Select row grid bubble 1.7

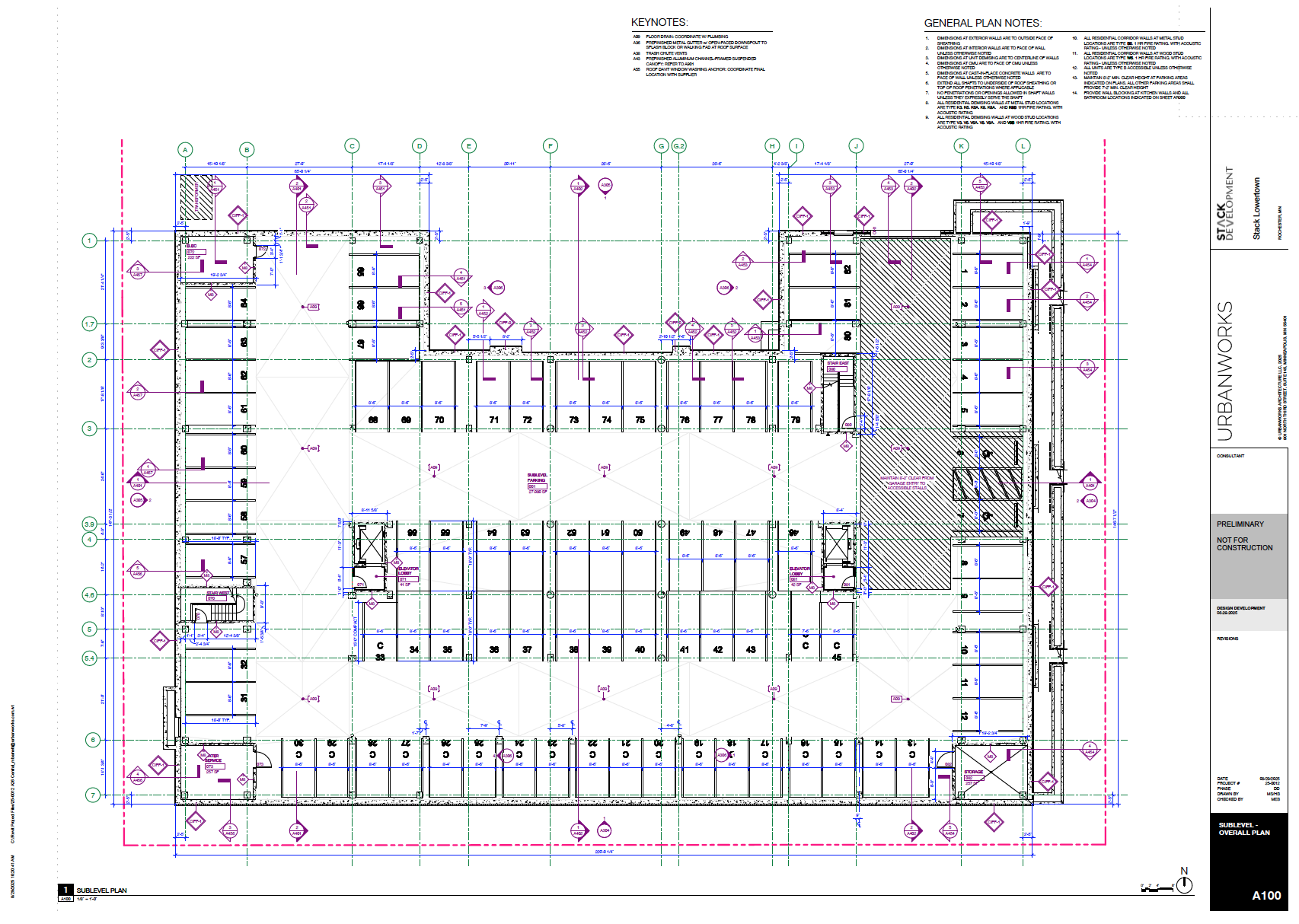click(90, 324)
